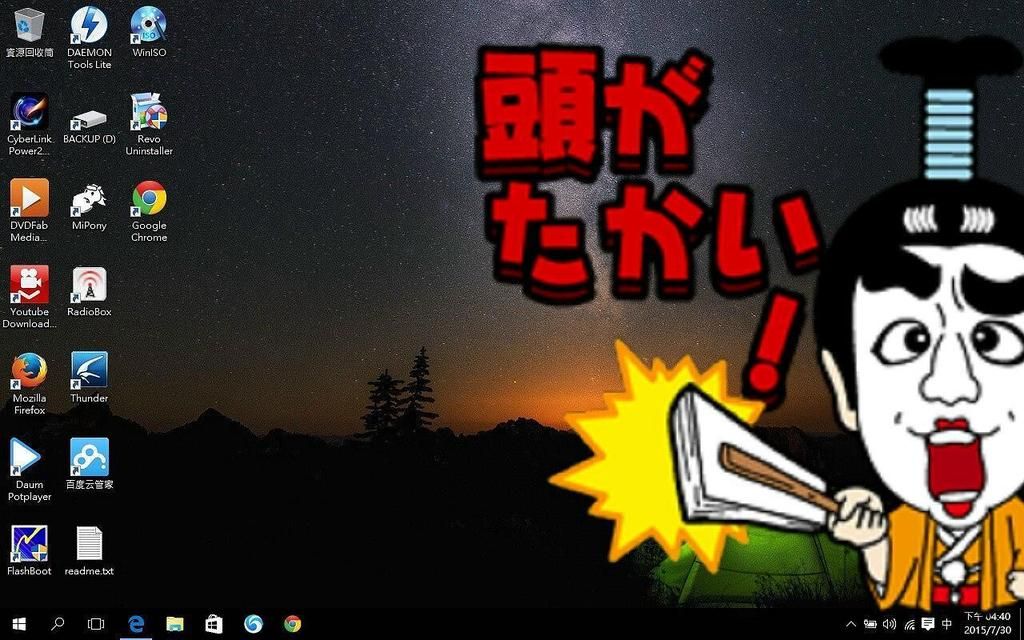Switch to Microsoft Edge on the taskbar
The image size is (1024, 640).
point(136,624)
